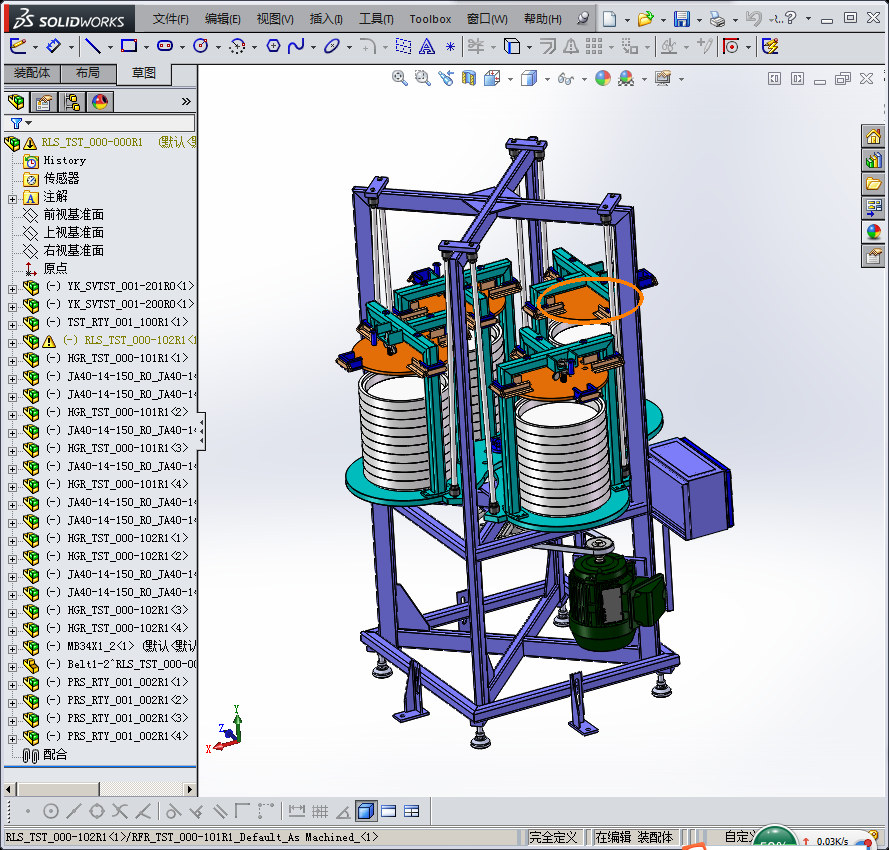The width and height of the screenshot is (889, 850).
Task: Open the Design Library task pane icon
Action: tap(873, 160)
